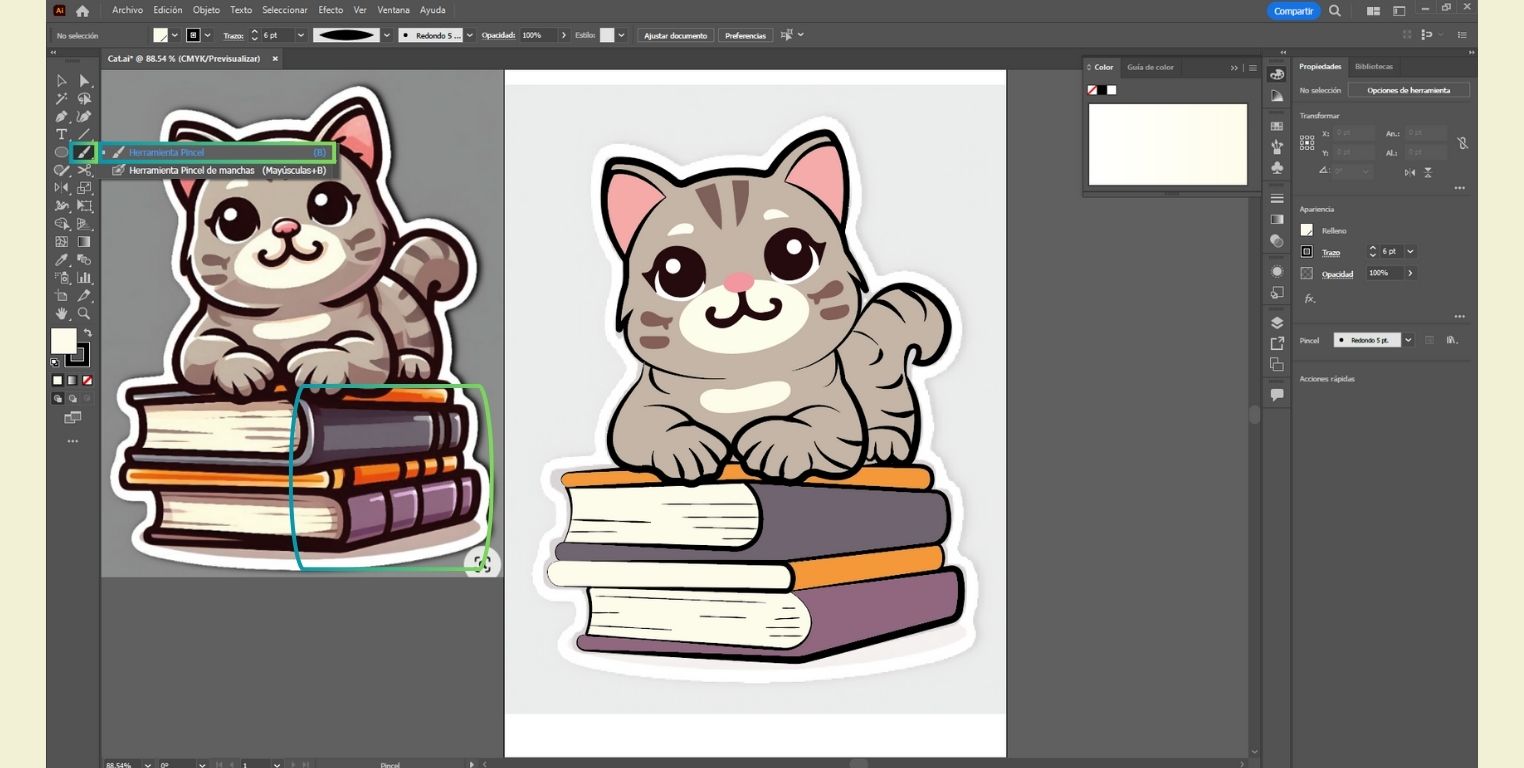Viewport: 1524px width, 768px height.
Task: Choose the Ellipse shape tool
Action: (61, 152)
